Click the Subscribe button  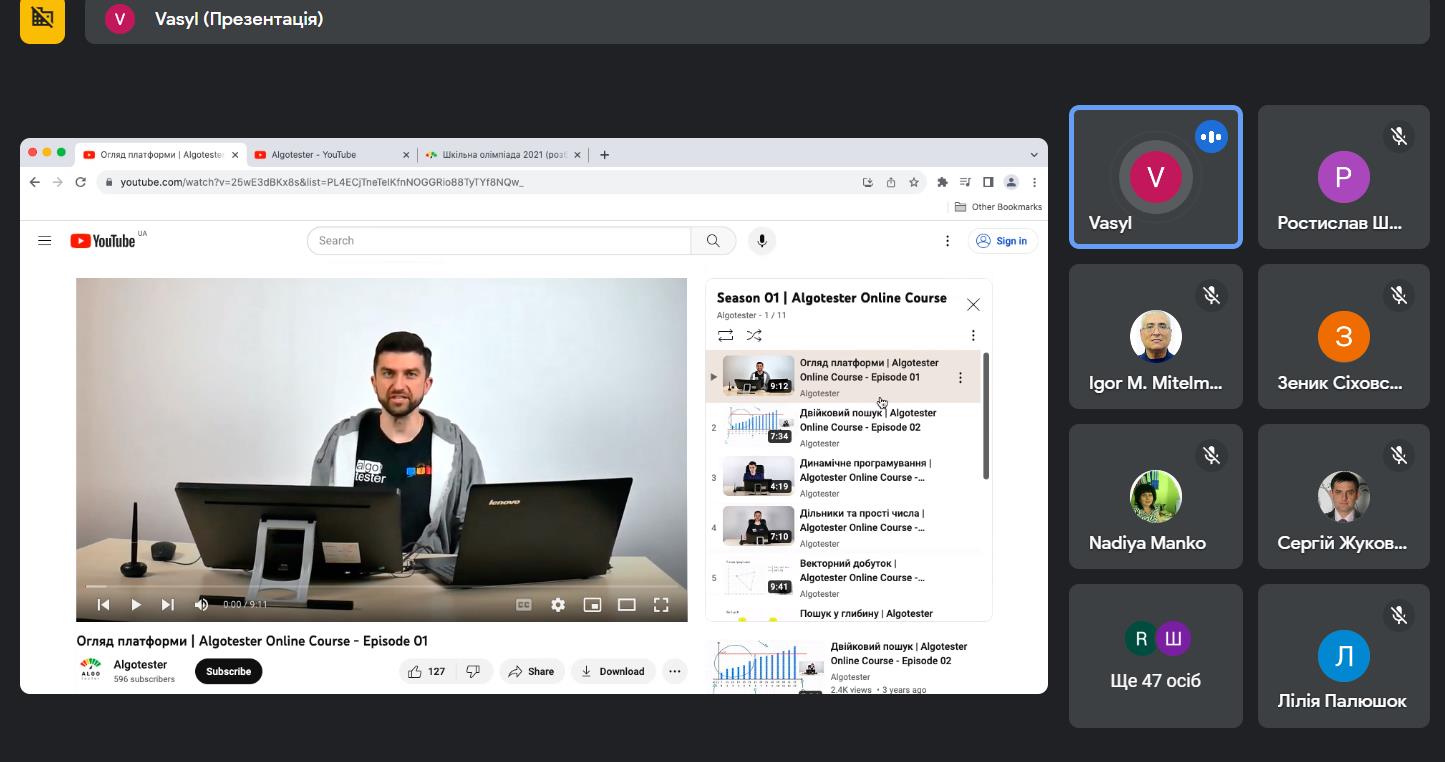(228, 672)
